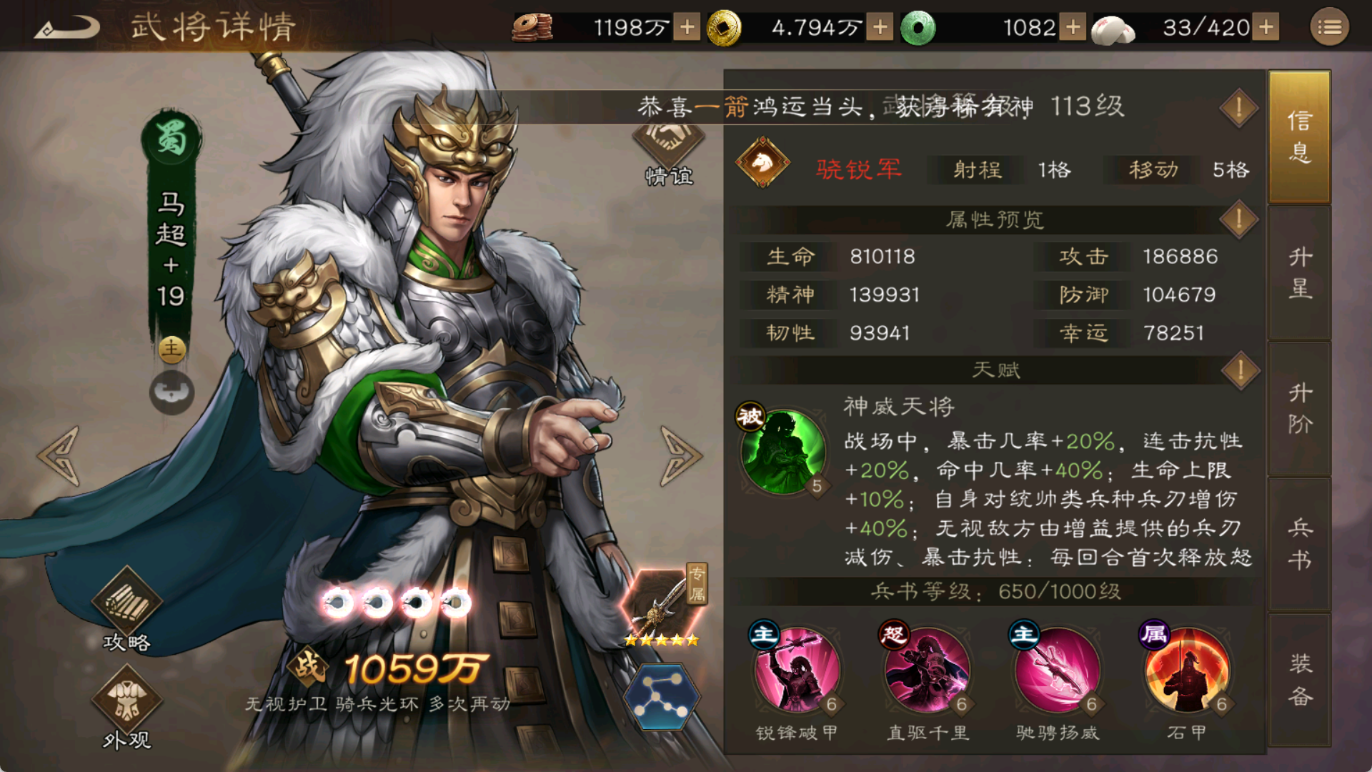
Task: Expand info next to 天赋 header
Action: pyautogui.click(x=1239, y=370)
